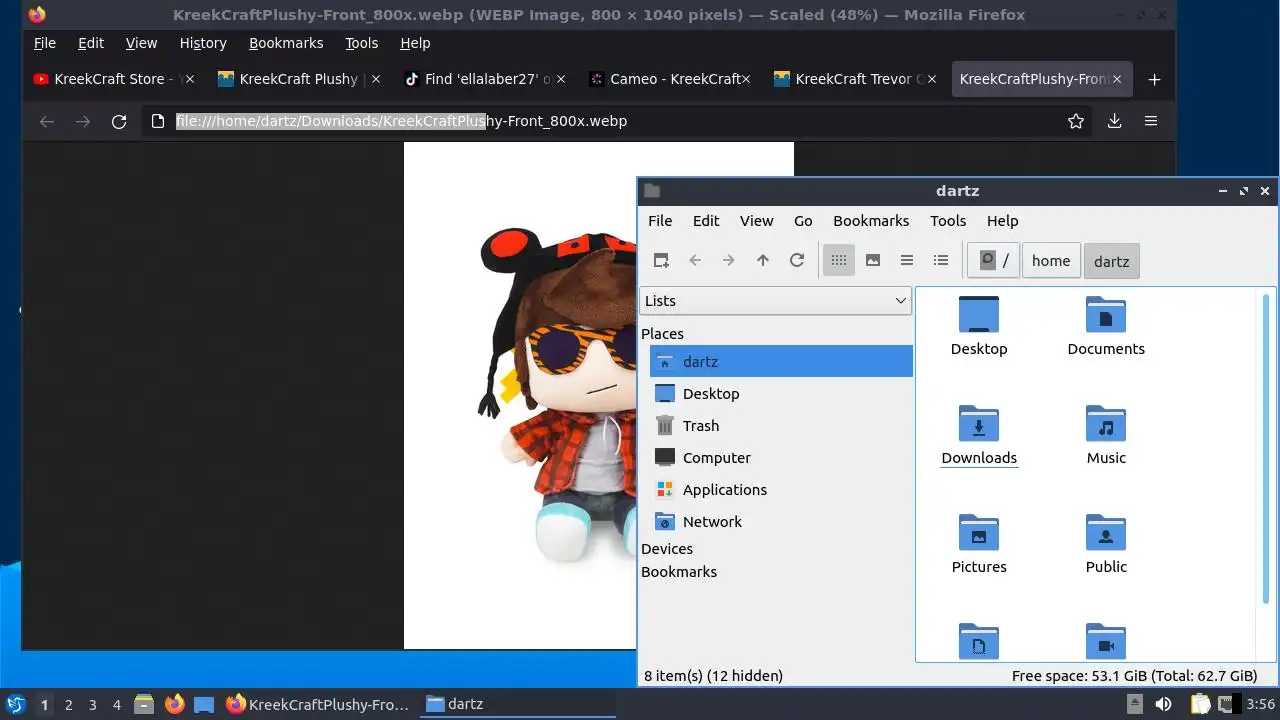Image resolution: width=1280 pixels, height=720 pixels.
Task: Switch to Cameo - KreekCraft tab
Action: (669, 79)
